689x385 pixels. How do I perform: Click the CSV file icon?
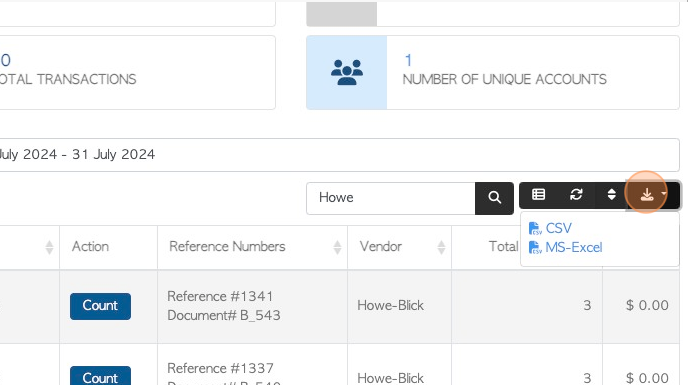[x=535, y=229]
